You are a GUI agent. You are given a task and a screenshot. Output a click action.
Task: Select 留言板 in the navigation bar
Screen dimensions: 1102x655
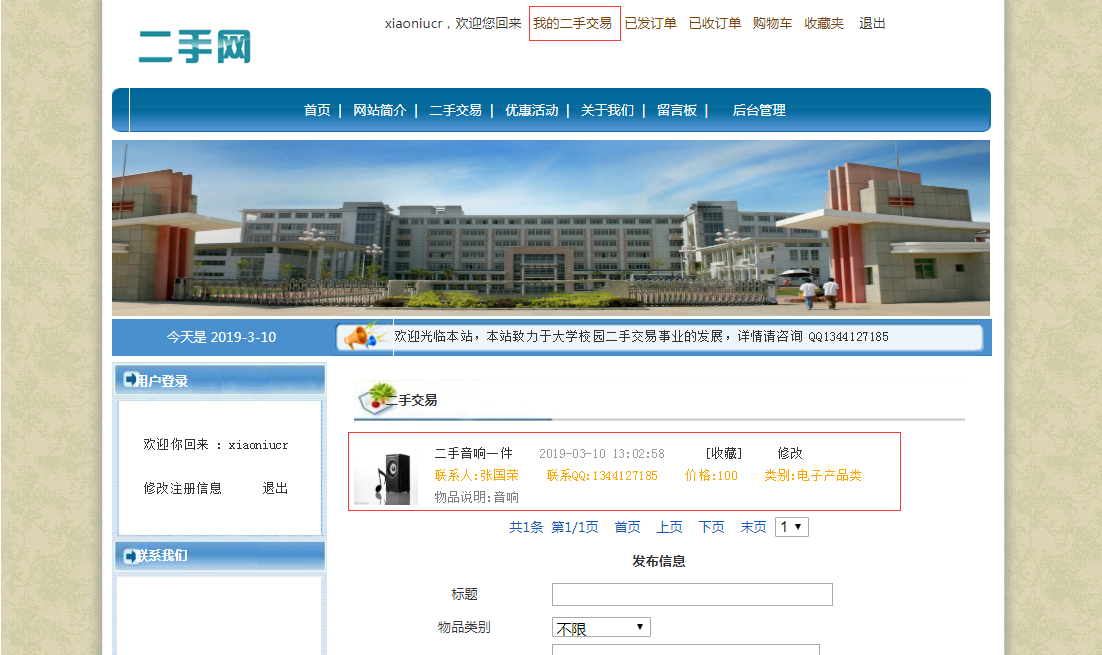(x=677, y=110)
